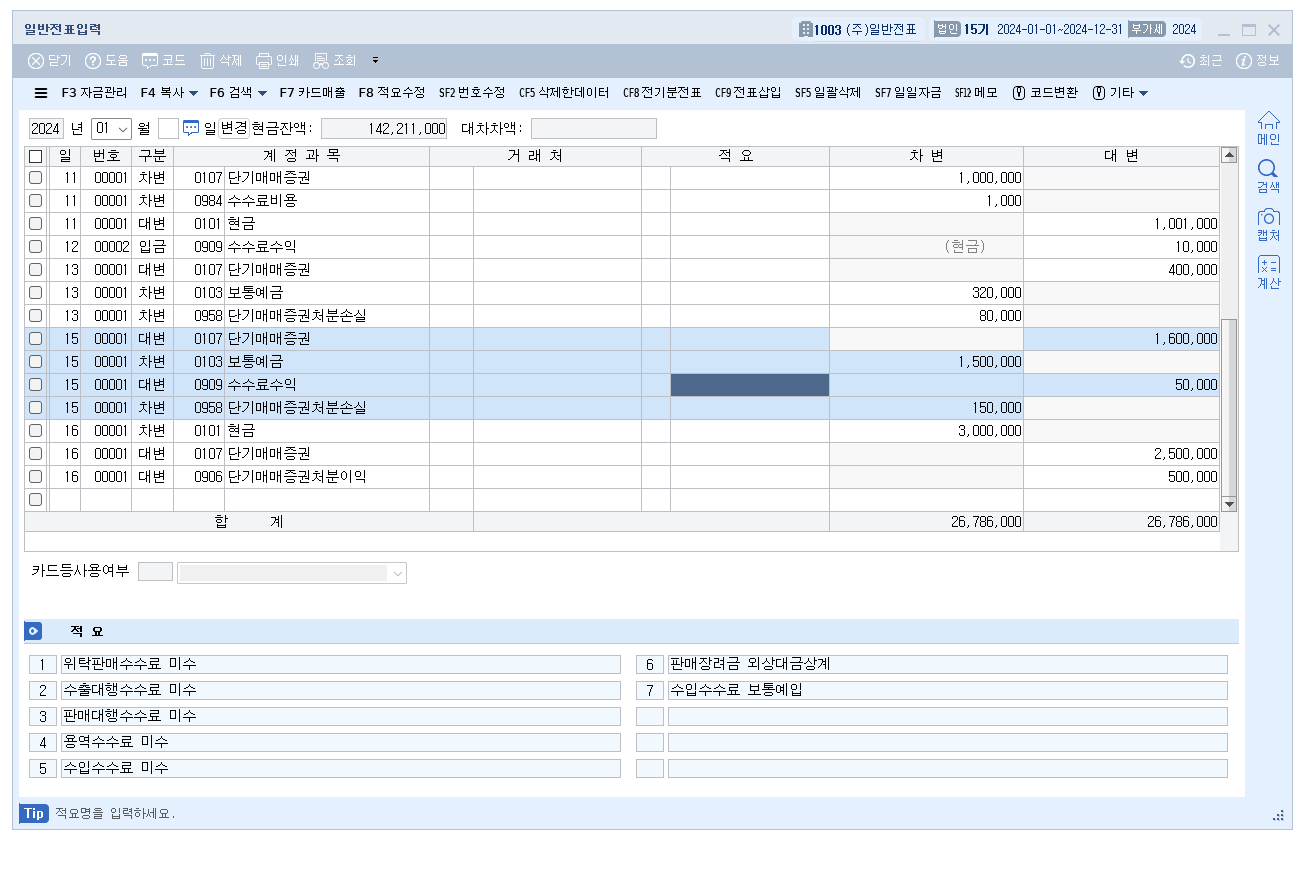The image size is (1310, 881).
Task: Select 적요 option 수입수수료 보통예입
Action: point(946,691)
